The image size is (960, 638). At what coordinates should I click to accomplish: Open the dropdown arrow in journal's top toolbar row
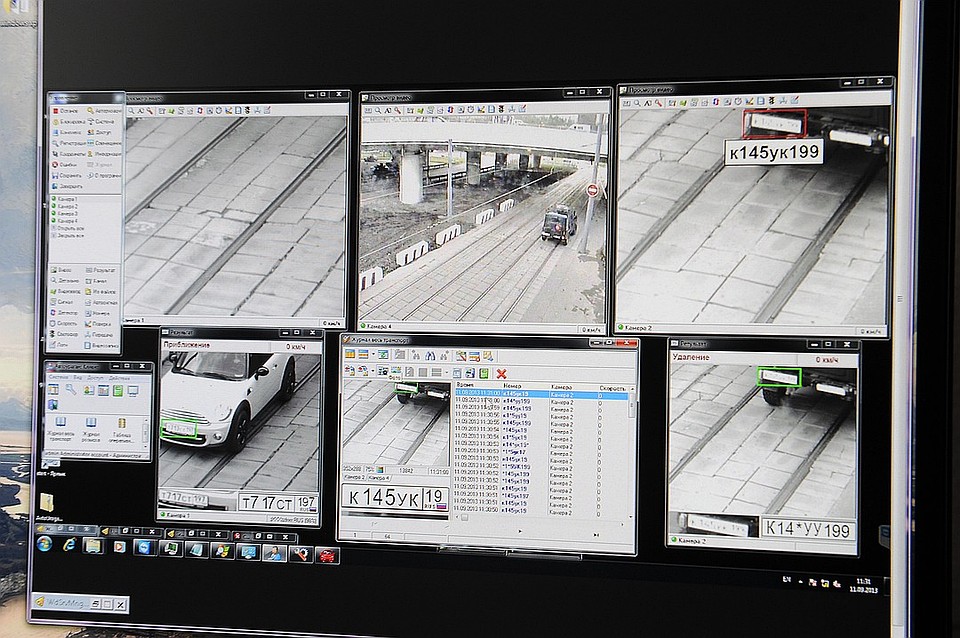pos(373,356)
